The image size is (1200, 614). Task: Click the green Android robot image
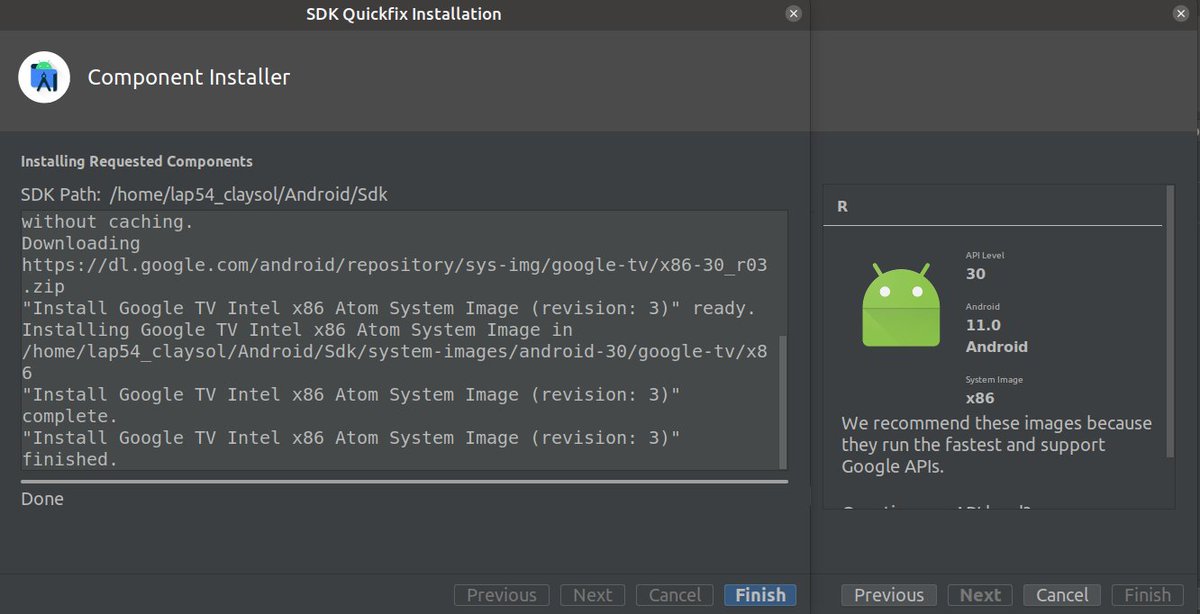coord(901,305)
